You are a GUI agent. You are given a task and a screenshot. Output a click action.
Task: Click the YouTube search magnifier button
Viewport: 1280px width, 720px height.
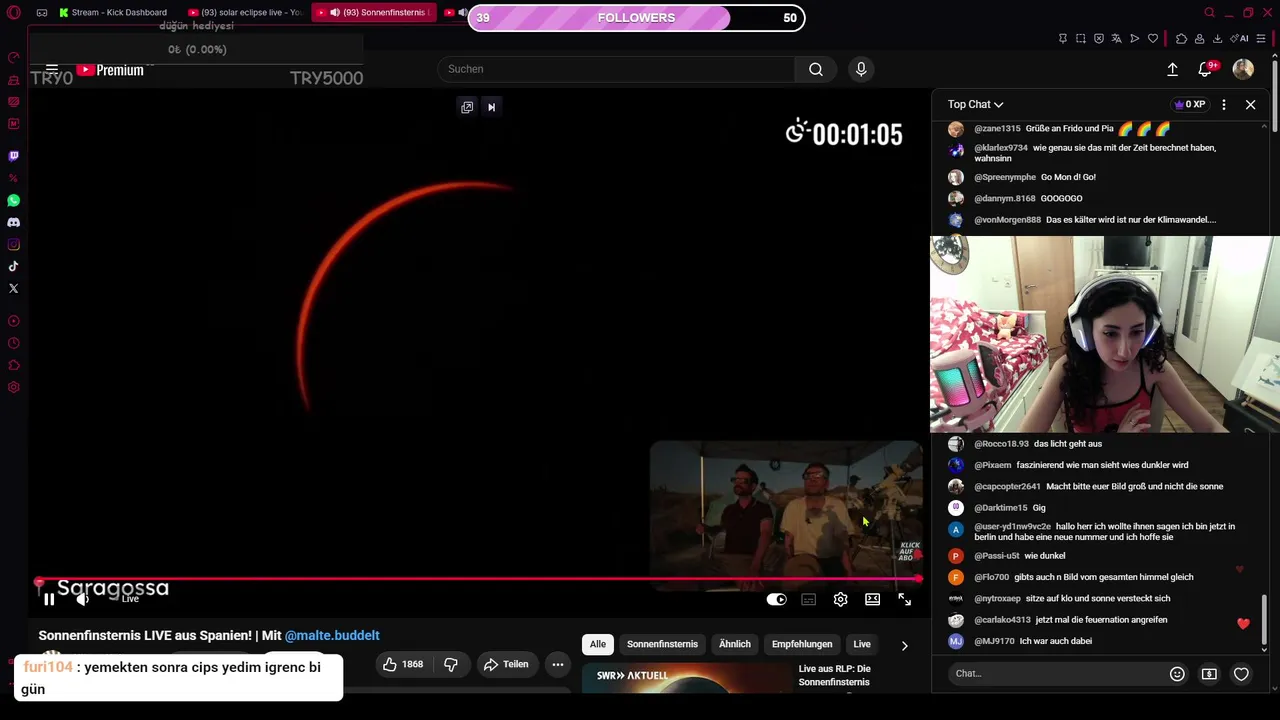816,69
